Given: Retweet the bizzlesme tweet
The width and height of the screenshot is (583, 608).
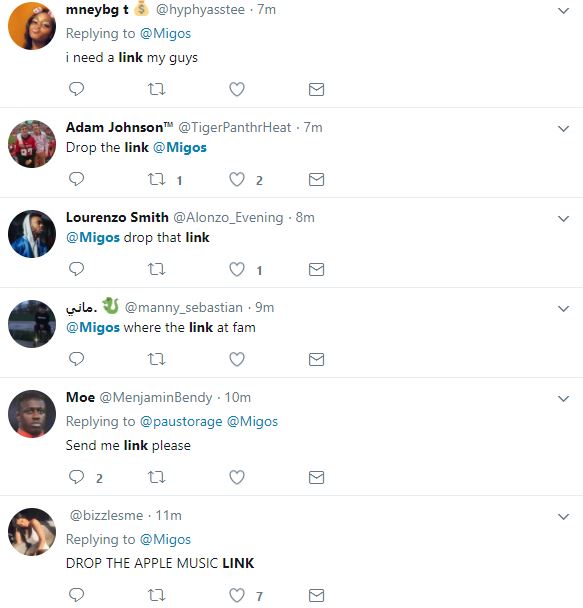Looking at the screenshot, I should (x=157, y=595).
